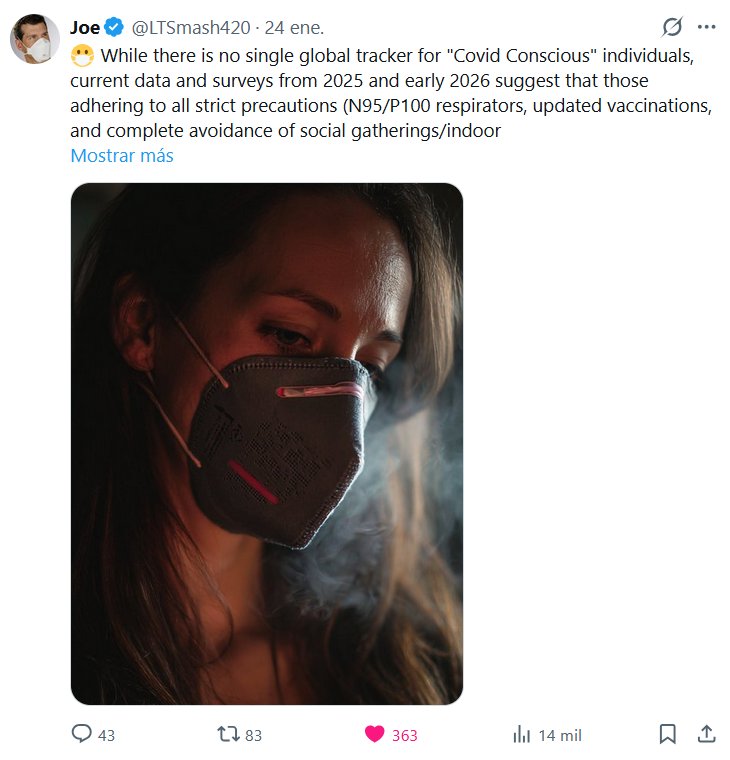Open the three-dot more options menu
This screenshot has height=760, width=730.
[x=706, y=27]
